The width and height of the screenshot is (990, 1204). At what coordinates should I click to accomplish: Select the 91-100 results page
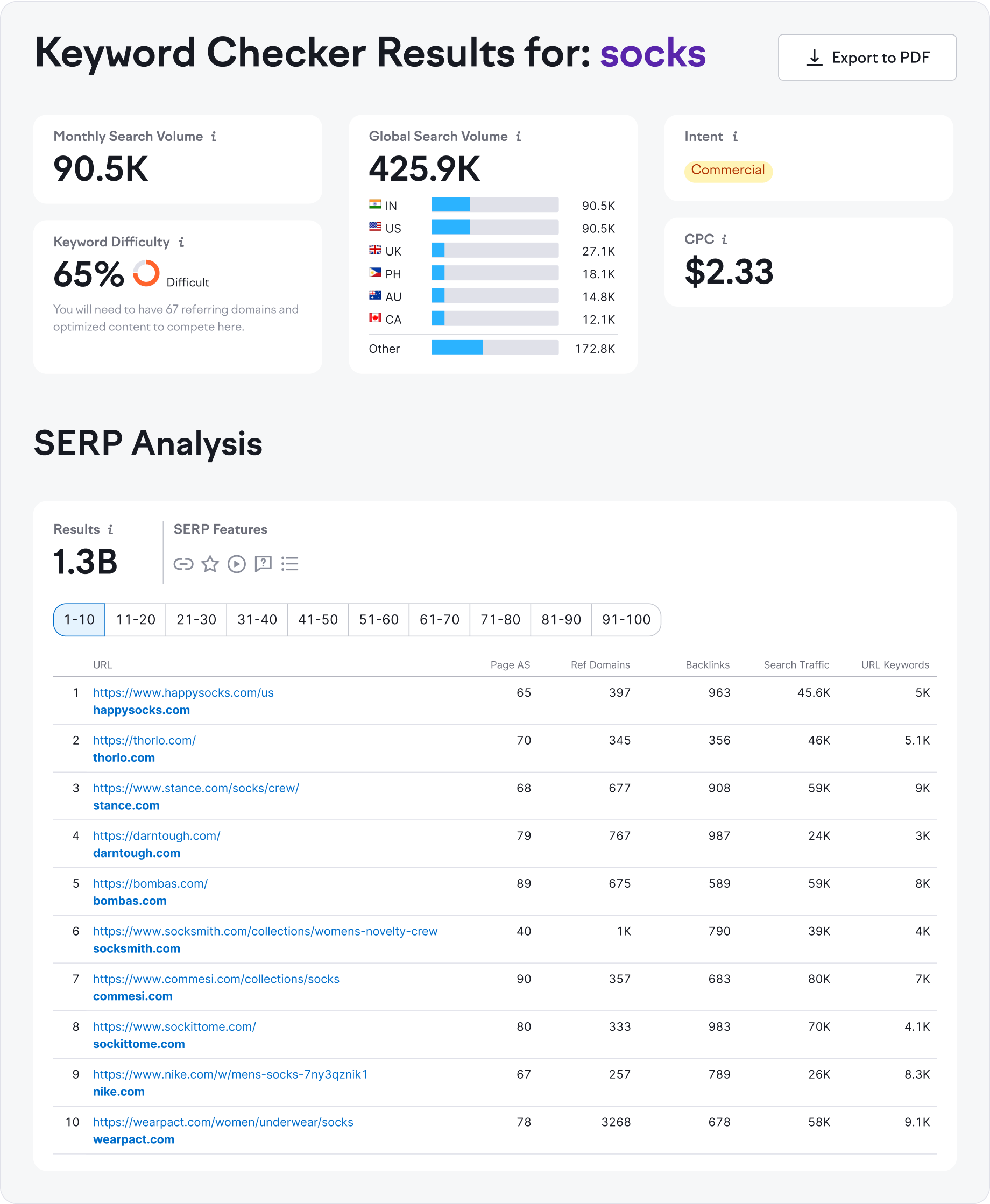(x=626, y=620)
